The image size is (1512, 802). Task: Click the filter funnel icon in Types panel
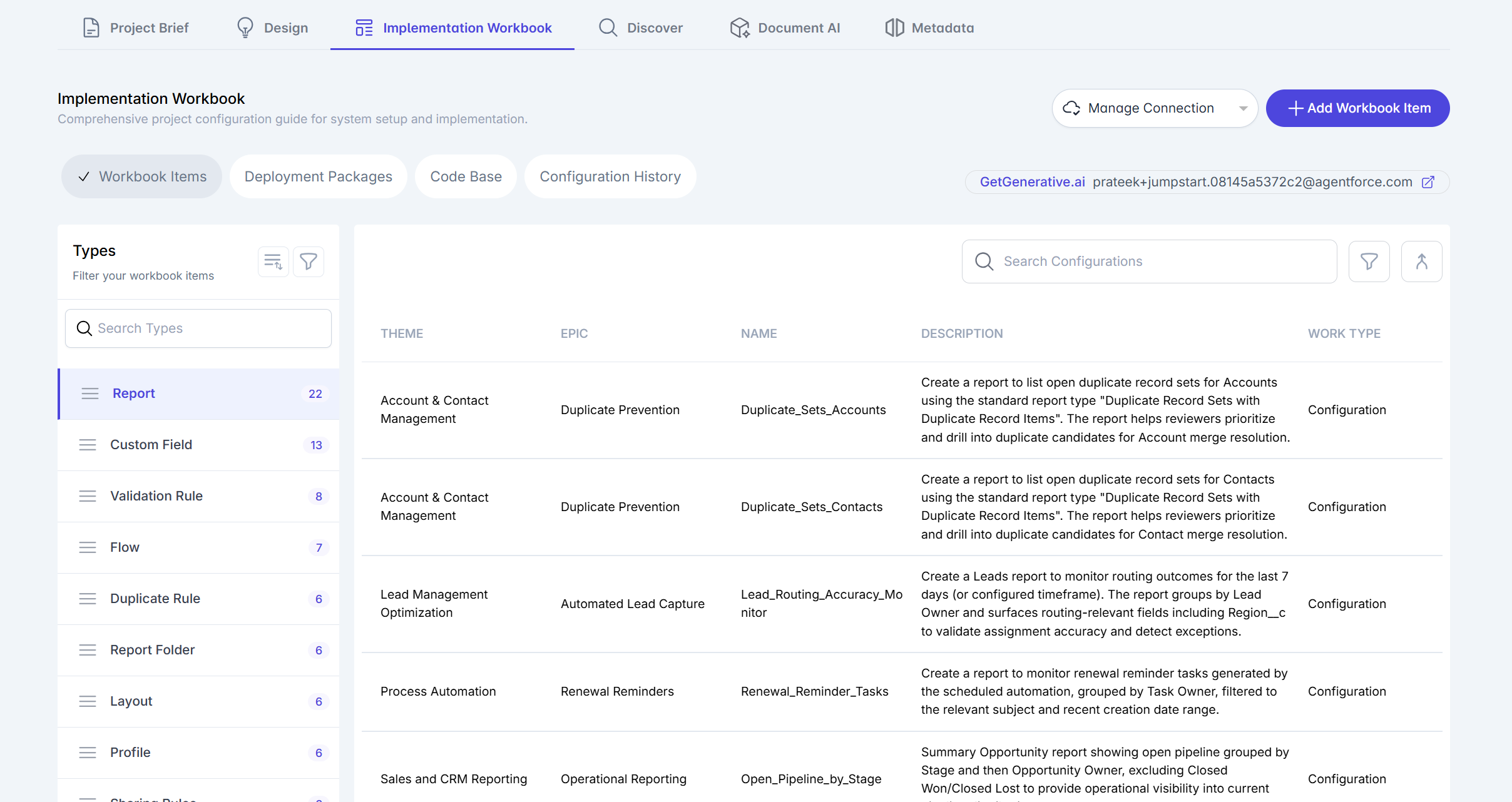tap(309, 261)
